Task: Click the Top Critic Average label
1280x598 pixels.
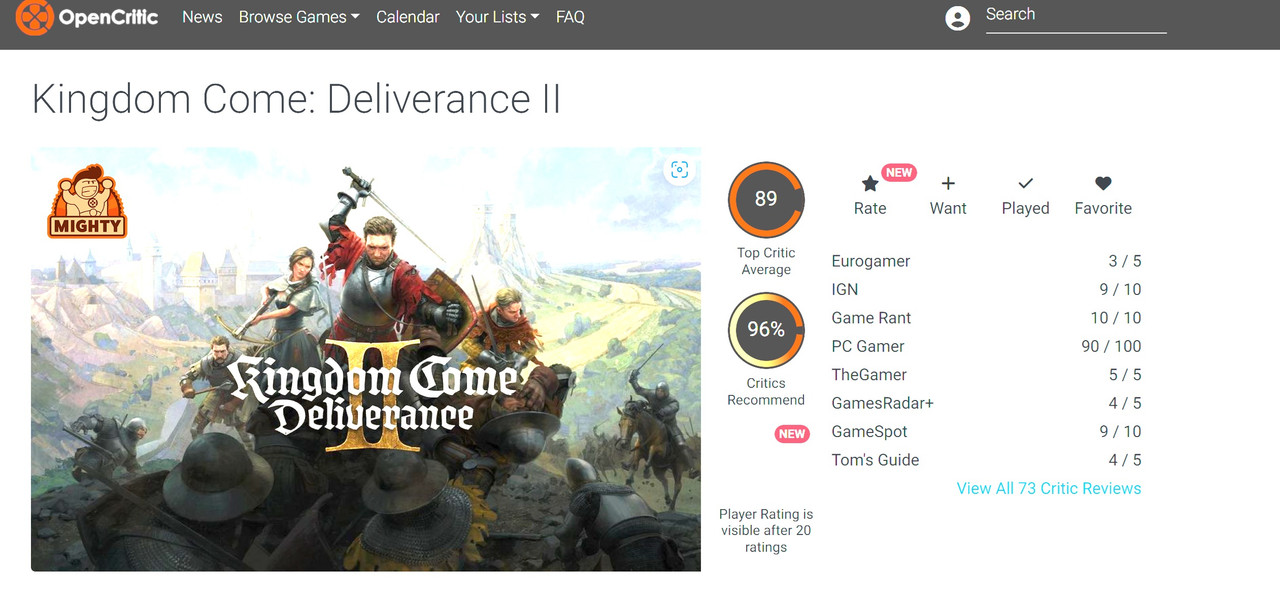Action: (x=766, y=261)
